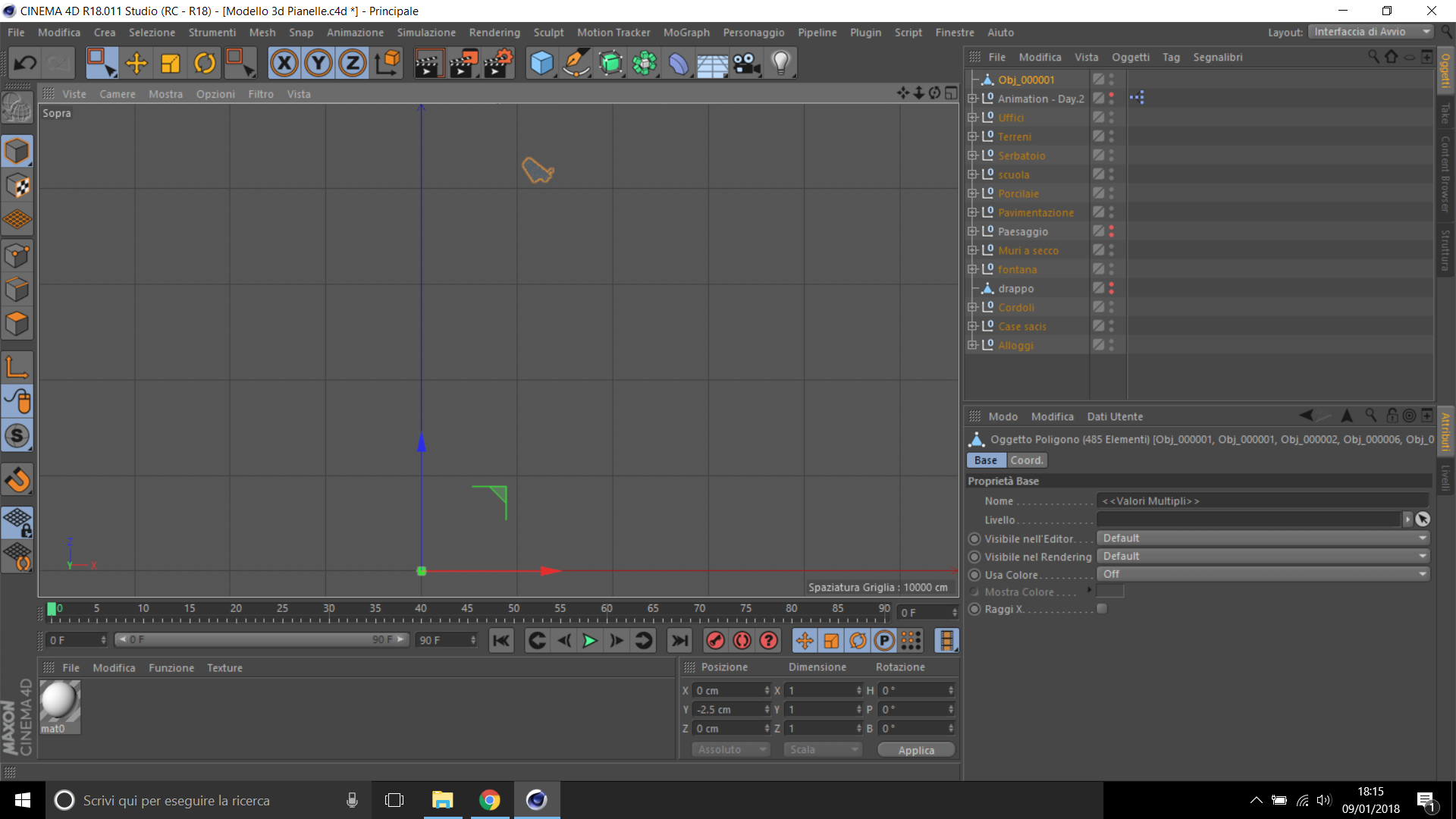Toggle the Raggi X checkbox
The image size is (1456, 819).
[1102, 609]
